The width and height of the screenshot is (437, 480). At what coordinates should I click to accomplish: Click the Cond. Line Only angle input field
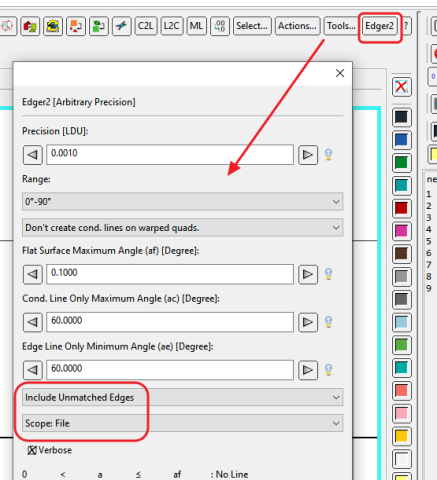[170, 322]
